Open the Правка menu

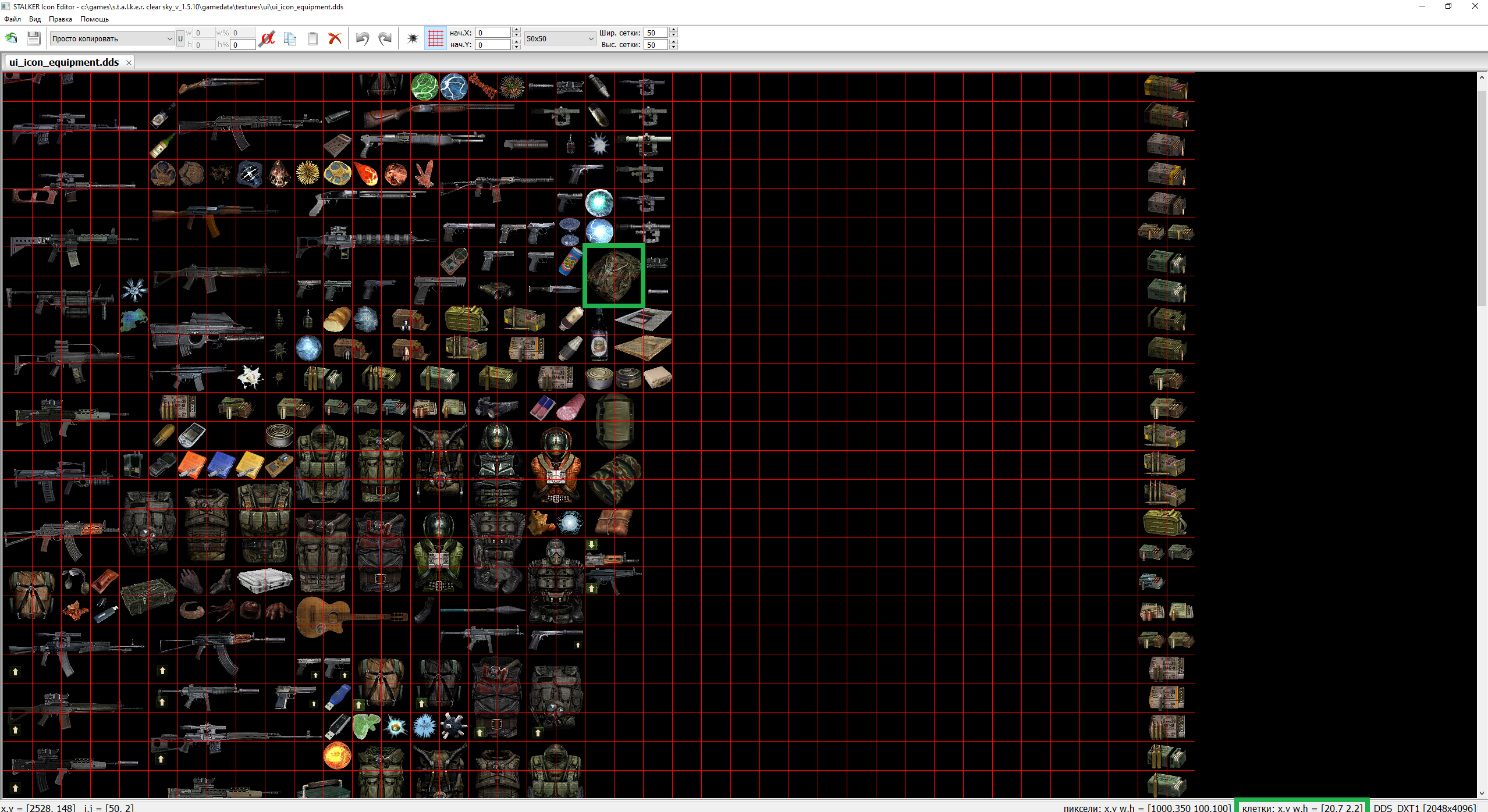pos(60,19)
